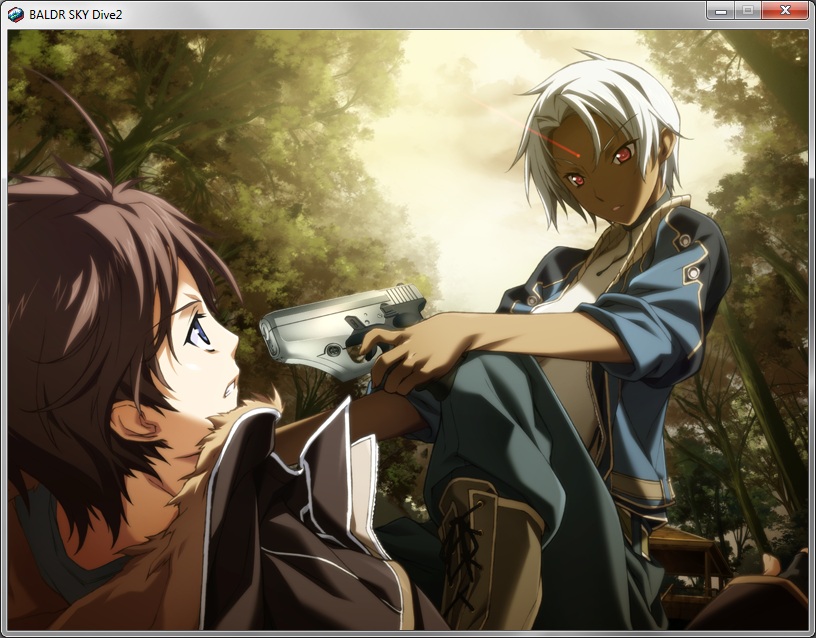Click the window title text BALDR SKY Dive2
Screen dimensions: 816x638
pyautogui.click(x=75, y=15)
